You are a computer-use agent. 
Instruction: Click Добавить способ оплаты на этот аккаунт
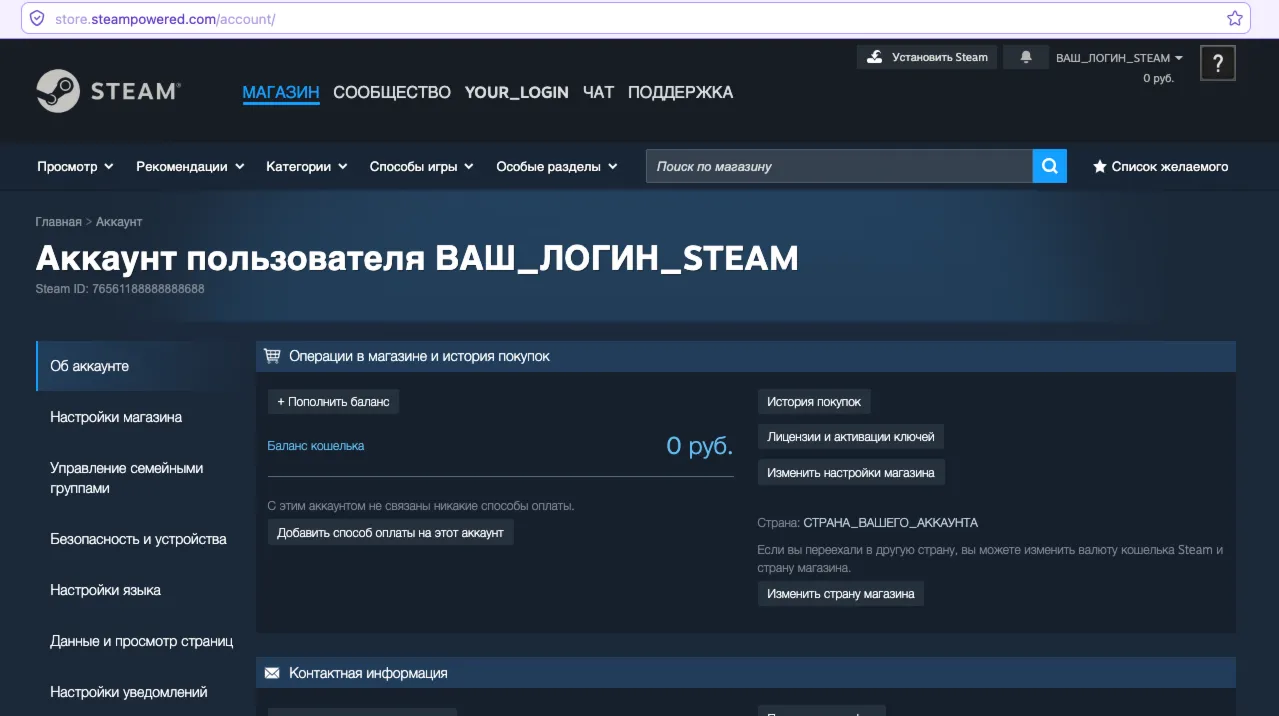(x=390, y=533)
